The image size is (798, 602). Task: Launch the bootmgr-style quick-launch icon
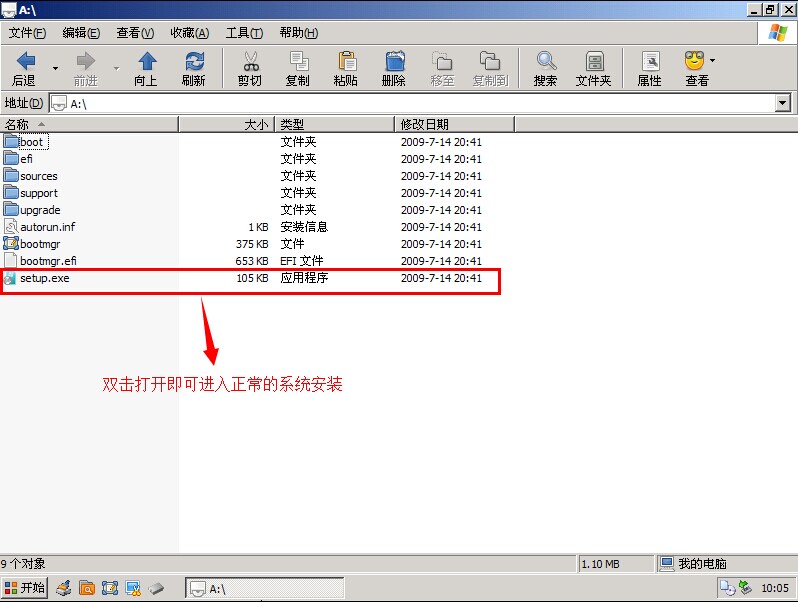[x=110, y=588]
